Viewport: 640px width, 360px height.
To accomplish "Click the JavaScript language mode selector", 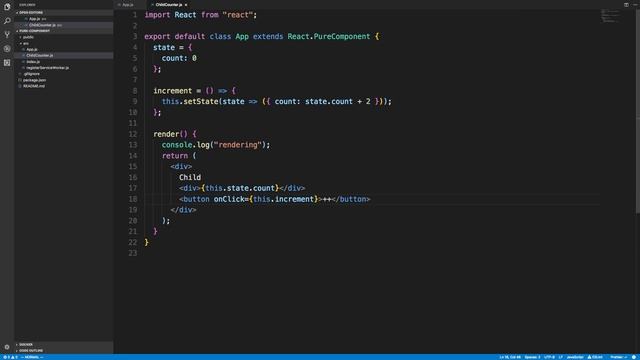I will pos(575,357).
